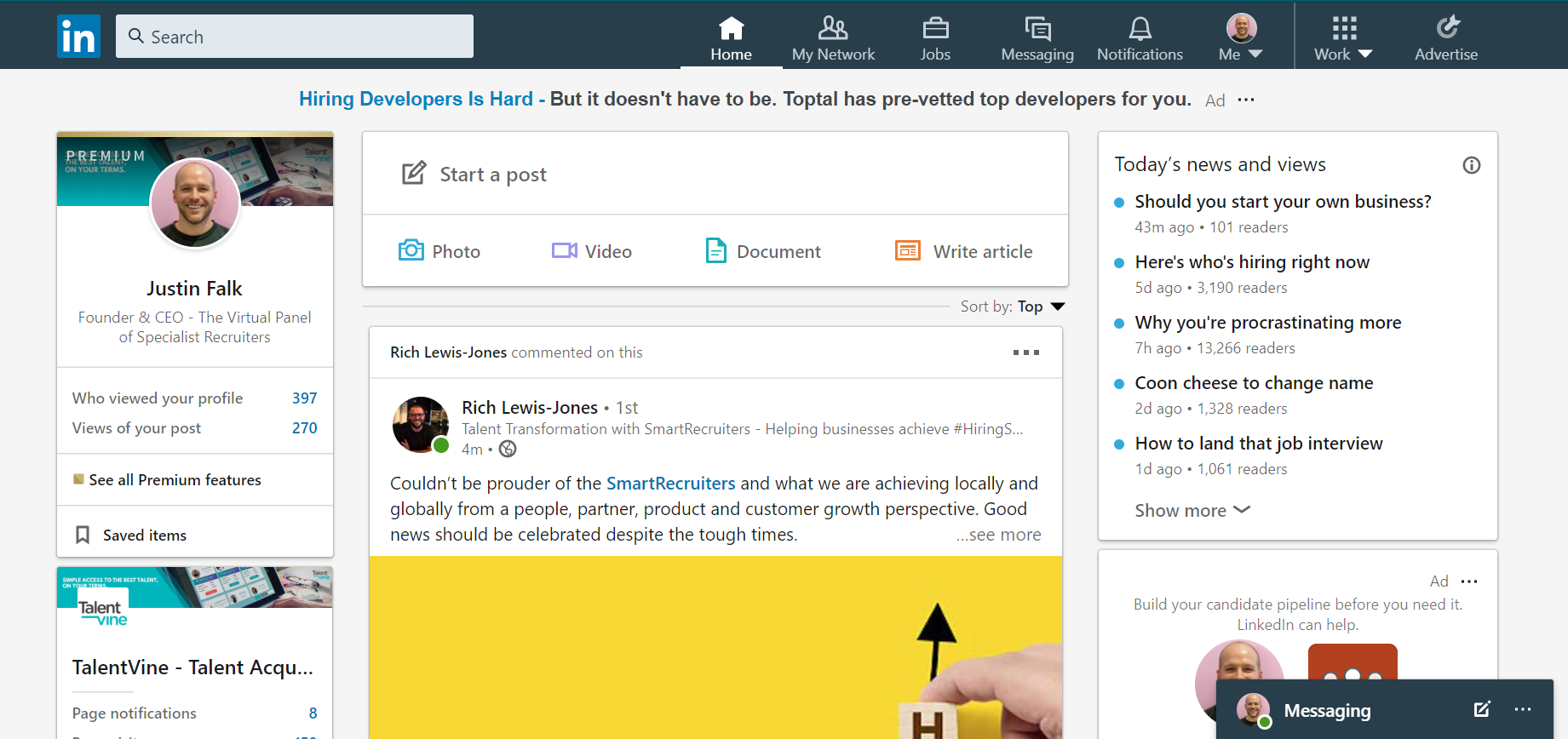Expand news list with Show more
This screenshot has height=739, width=1568.
[x=1192, y=510]
